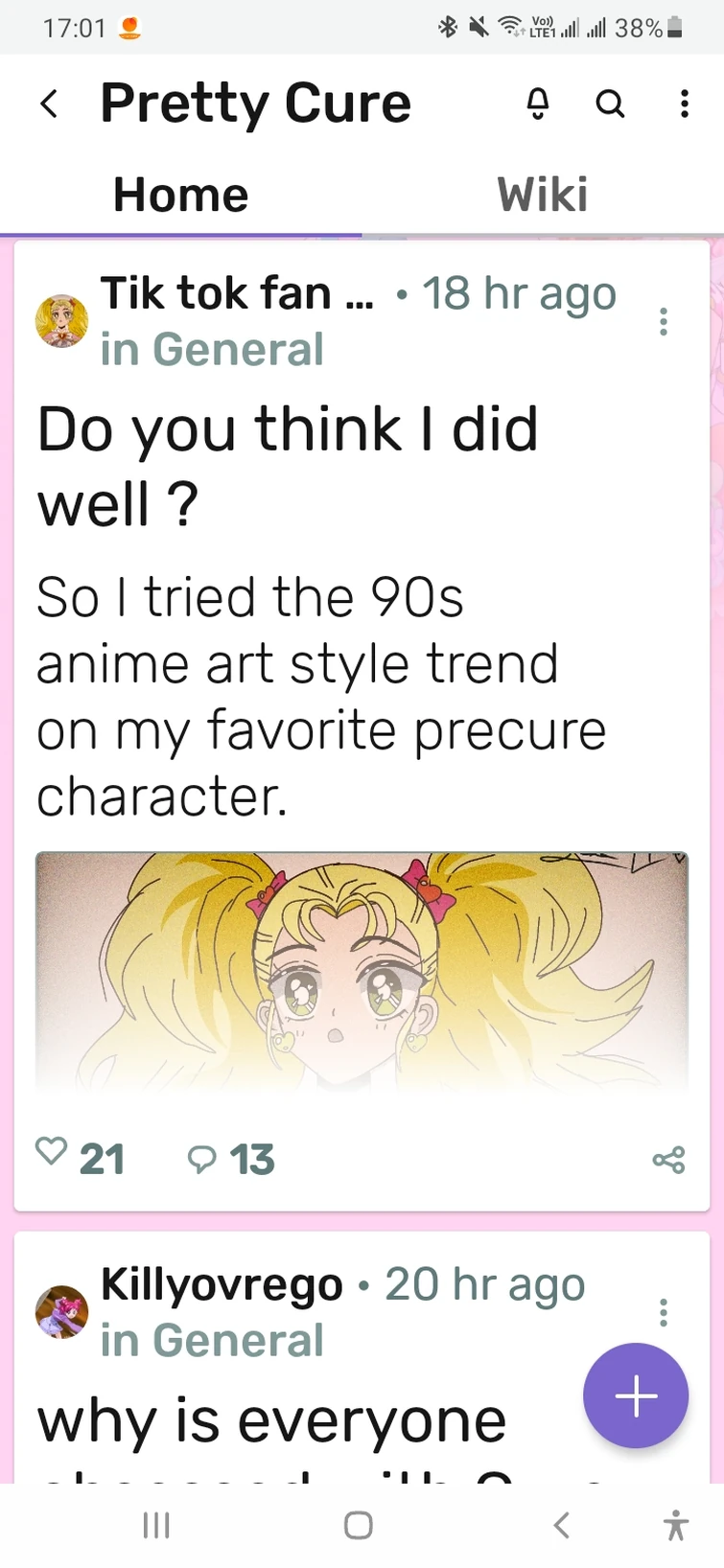Tap the back arrow beside Pretty Cure
The height and width of the screenshot is (1568, 724).
48,104
